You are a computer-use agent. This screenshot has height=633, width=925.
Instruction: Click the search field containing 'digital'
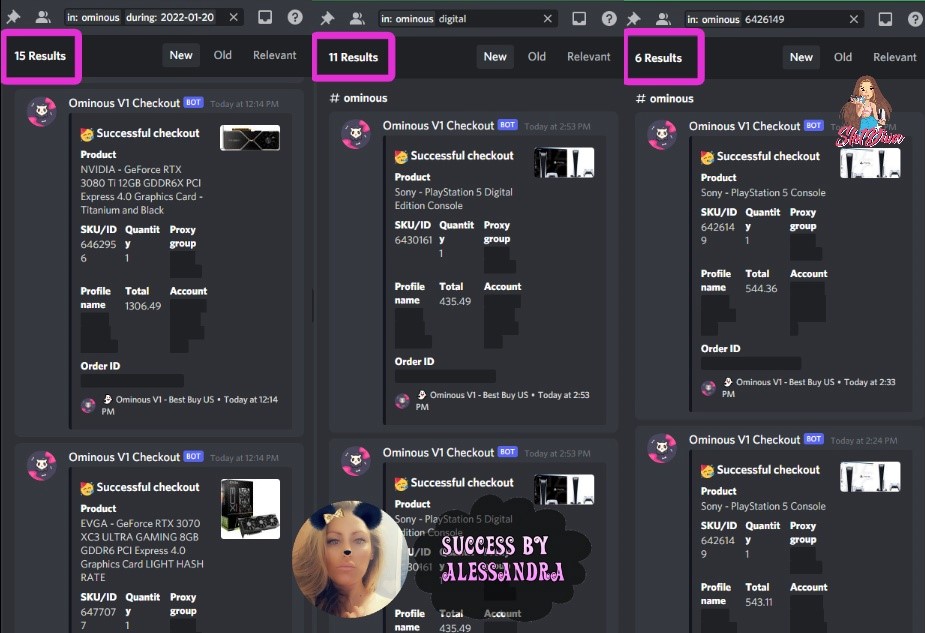(x=468, y=18)
